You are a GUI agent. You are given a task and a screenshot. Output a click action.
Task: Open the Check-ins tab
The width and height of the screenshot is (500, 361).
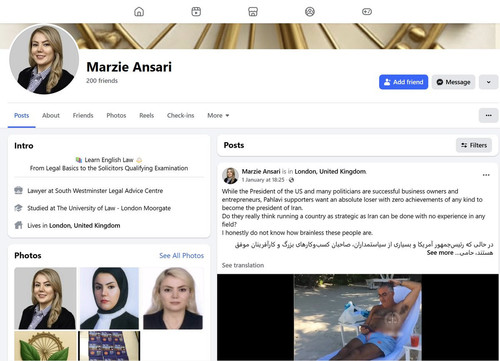[180, 115]
